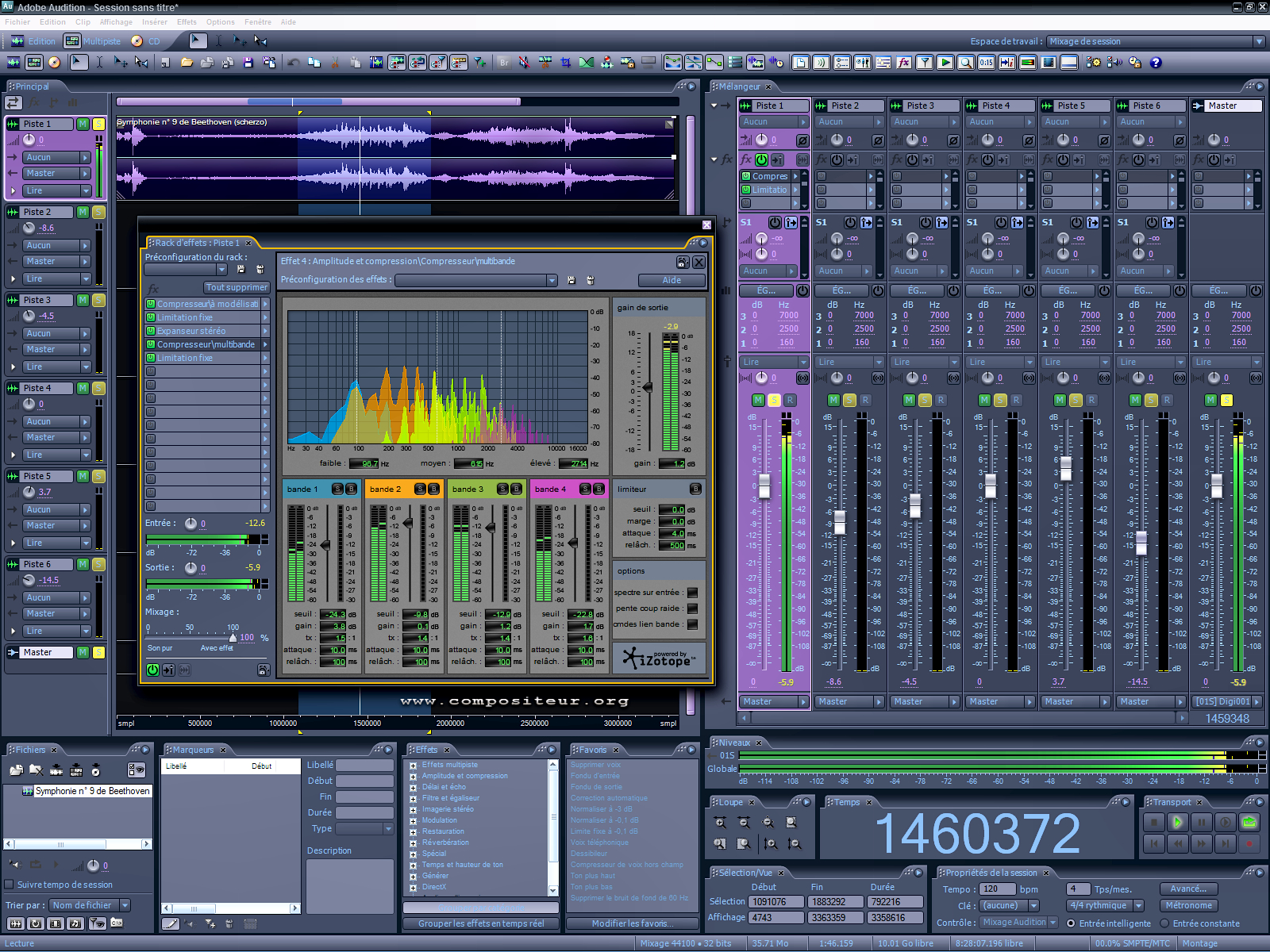Click the import file icon in Fichiers panel
The height and width of the screenshot is (952, 1270).
click(x=16, y=770)
